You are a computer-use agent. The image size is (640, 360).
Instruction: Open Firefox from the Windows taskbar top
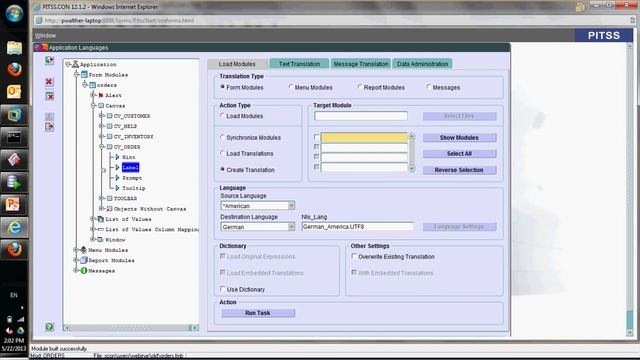point(14,70)
